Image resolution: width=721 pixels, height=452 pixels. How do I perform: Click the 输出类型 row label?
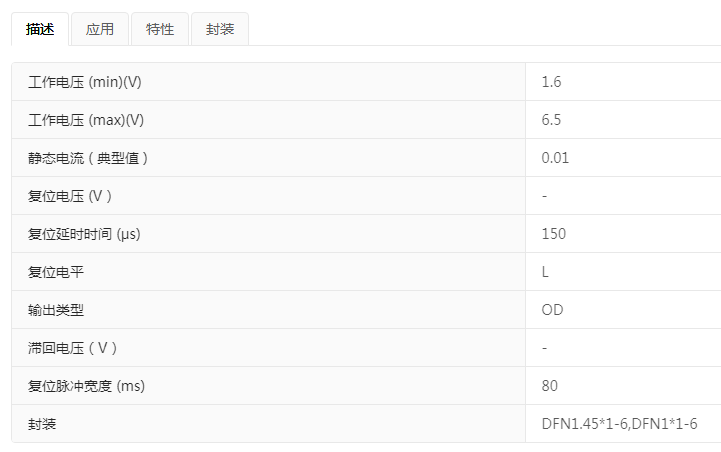56,310
